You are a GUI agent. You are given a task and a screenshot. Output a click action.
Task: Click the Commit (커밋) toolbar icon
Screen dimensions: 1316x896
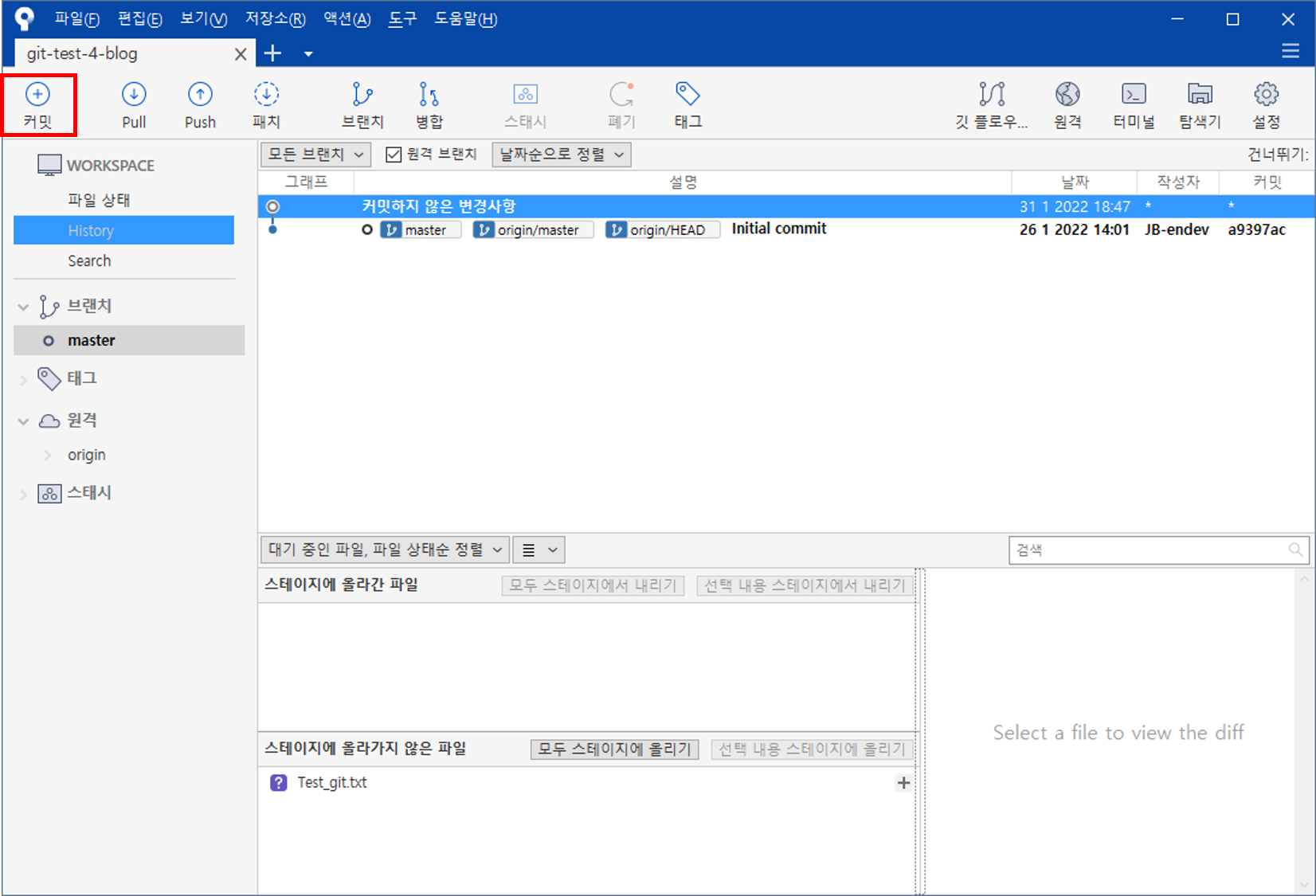coord(37,104)
